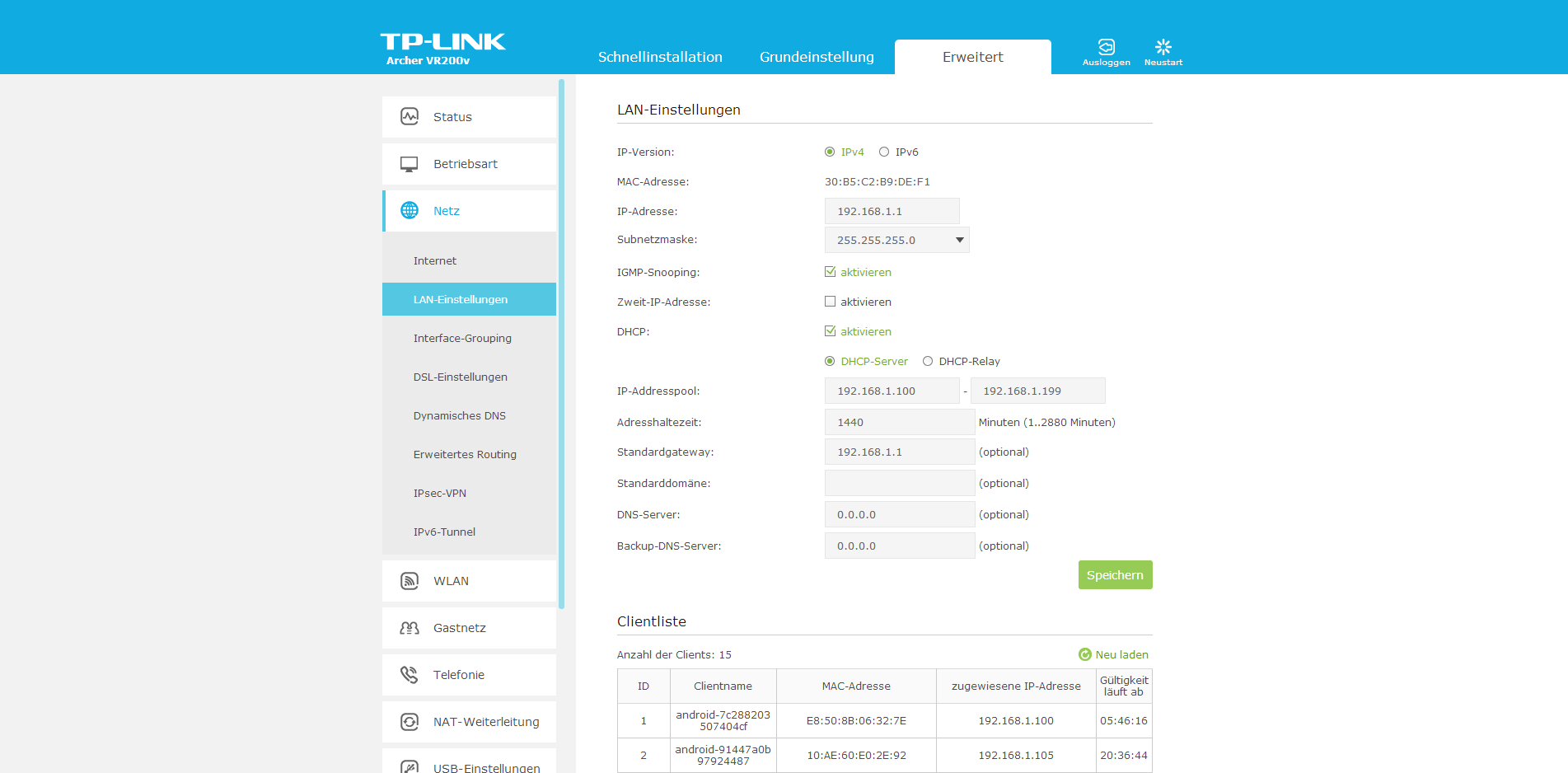
Task: Click the Netz globe icon
Action: click(x=410, y=211)
